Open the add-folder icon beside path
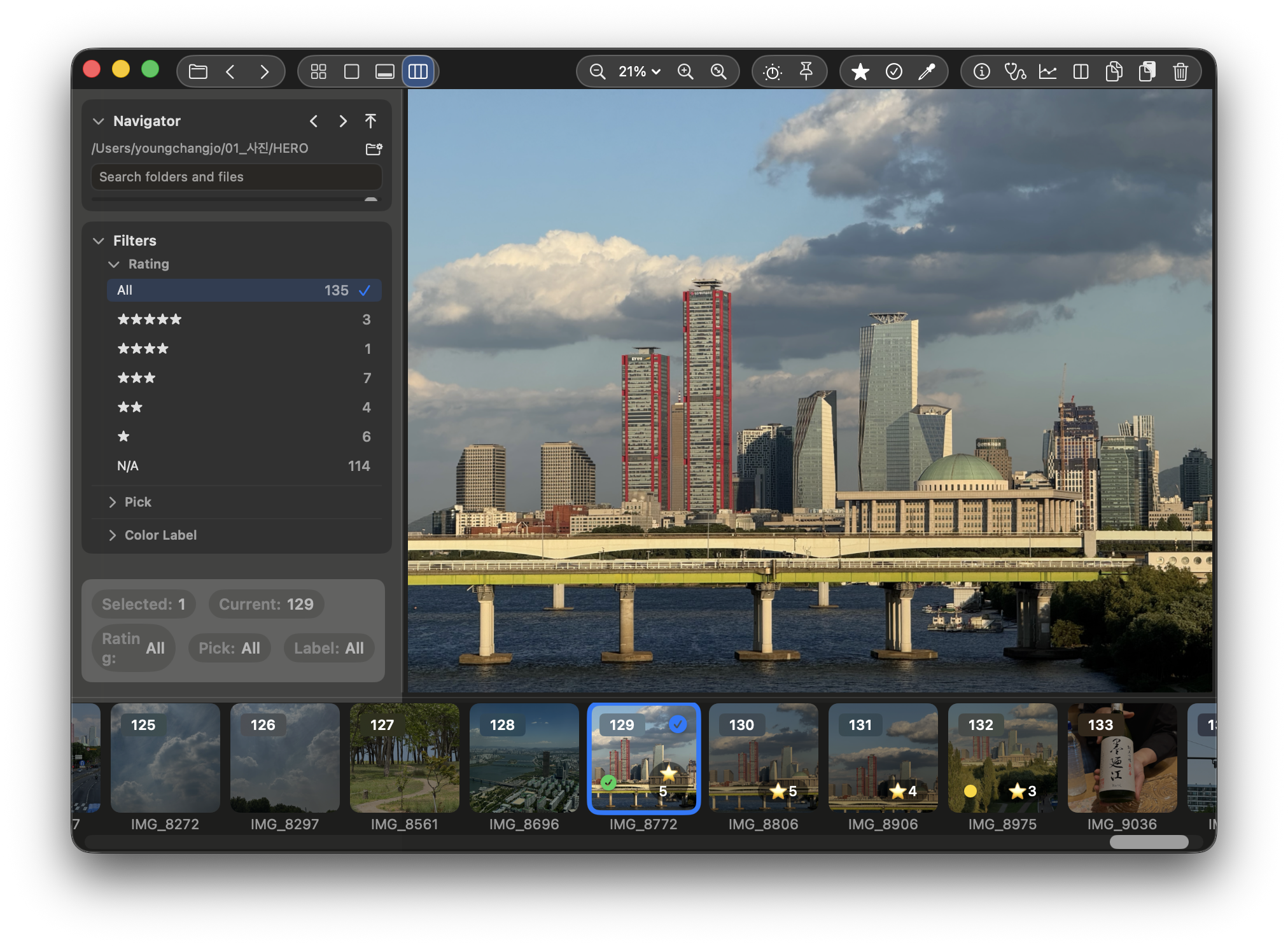 (374, 149)
